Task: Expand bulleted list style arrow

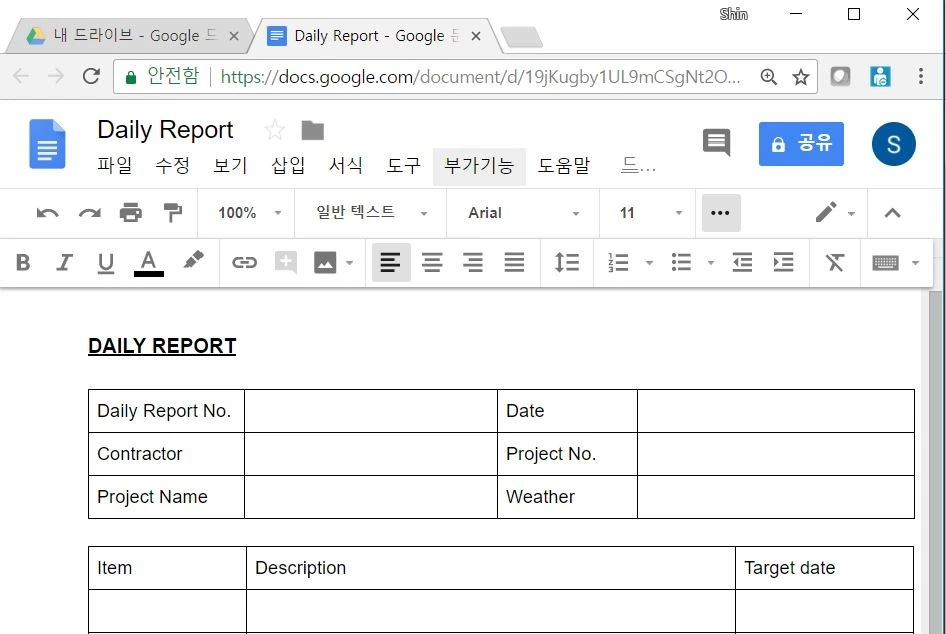Action: click(x=711, y=263)
